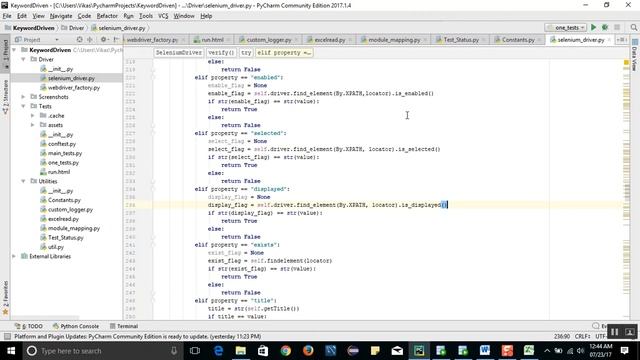Open the Sticky Notes taskbar icon
This screenshot has height=360, width=640.
375,351
